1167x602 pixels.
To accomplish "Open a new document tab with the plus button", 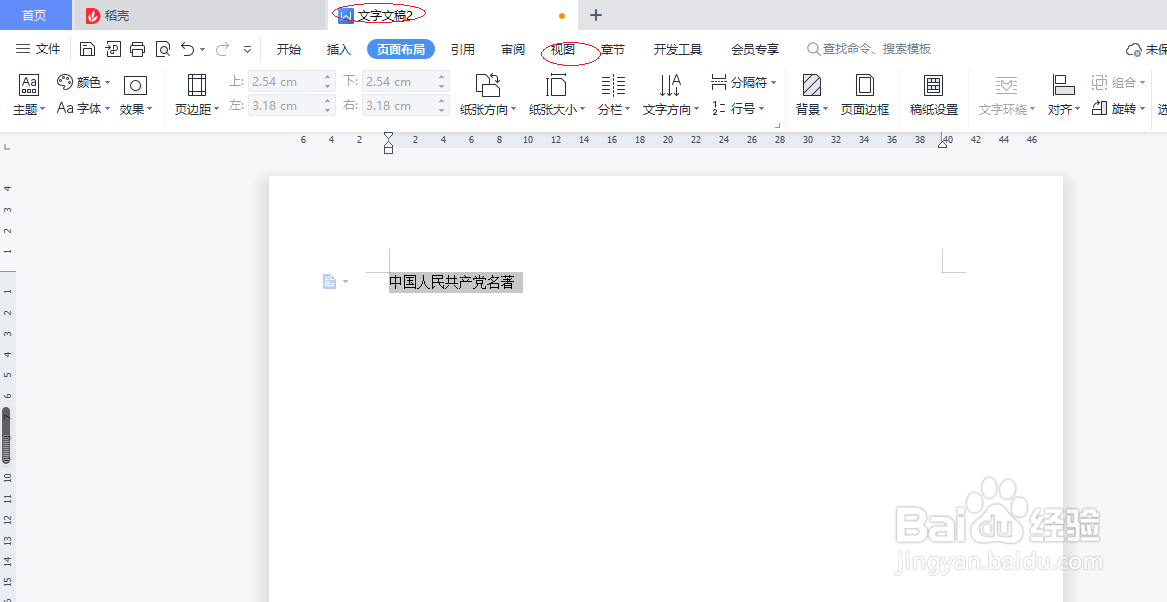I will click(x=595, y=15).
